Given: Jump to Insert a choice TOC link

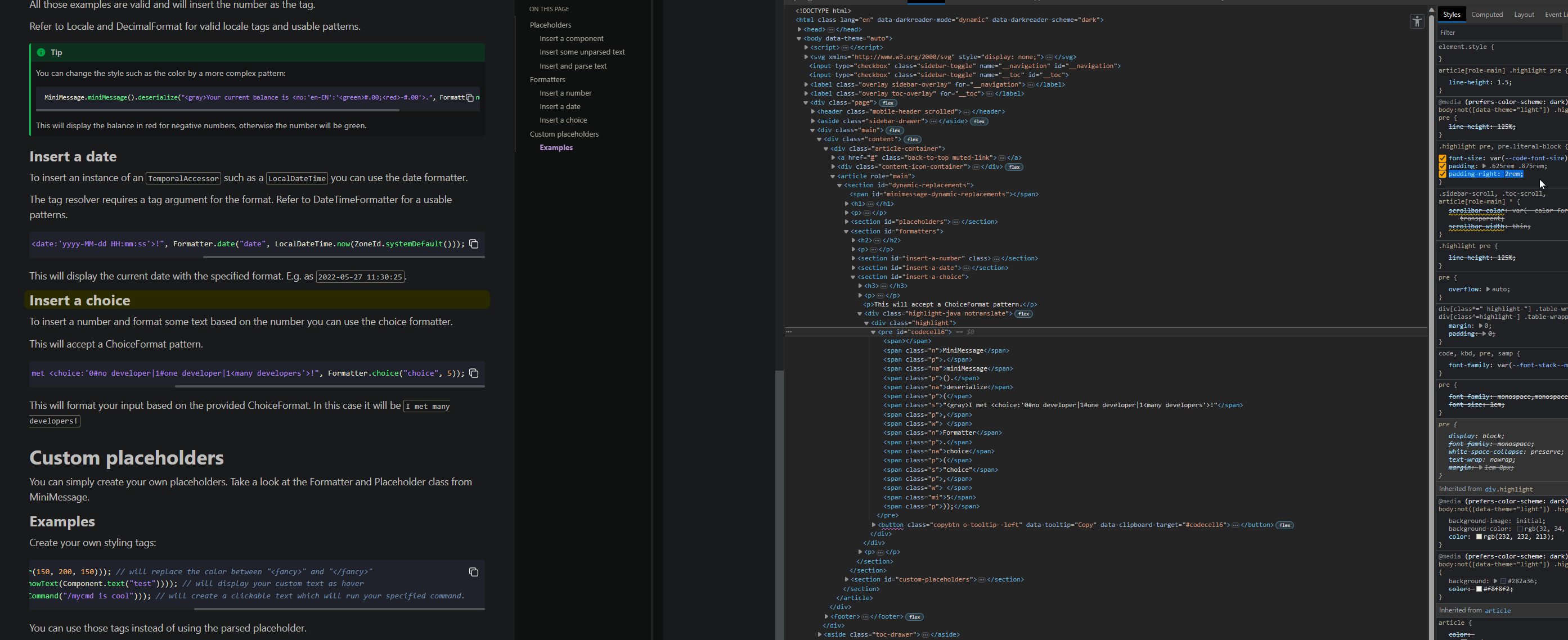Looking at the screenshot, I should pos(563,120).
